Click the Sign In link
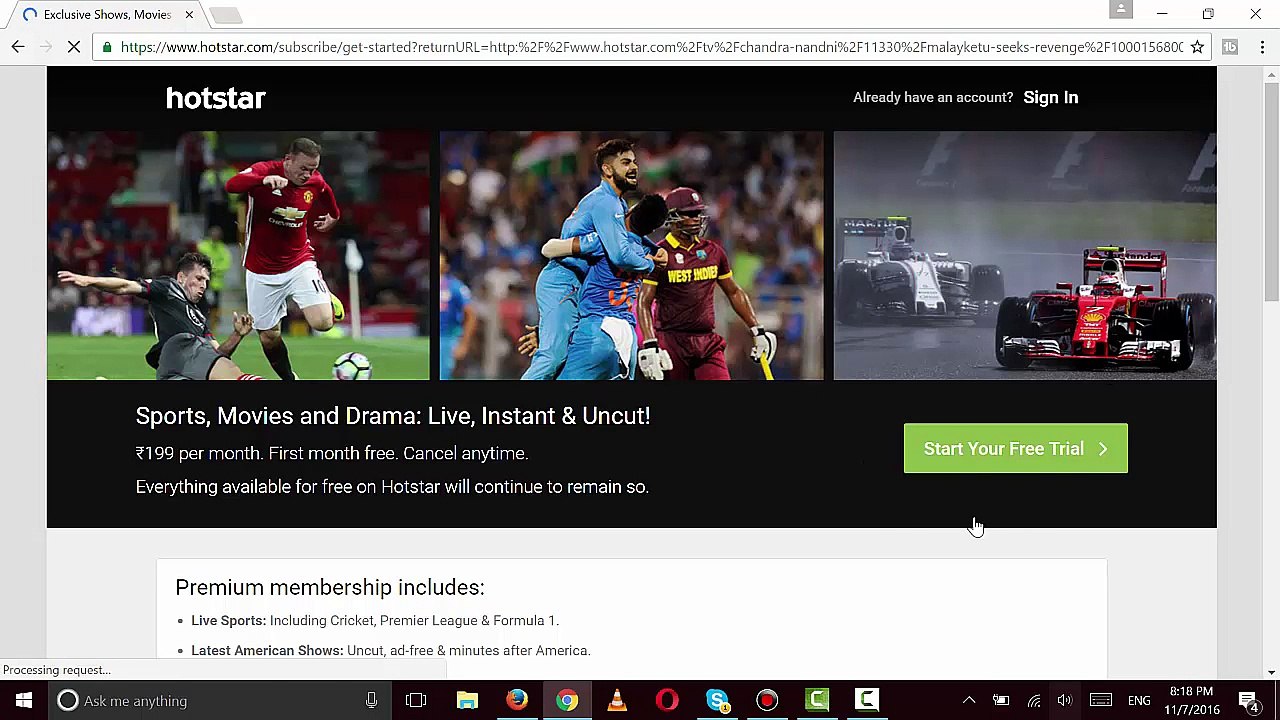This screenshot has height=720, width=1280. [1051, 97]
